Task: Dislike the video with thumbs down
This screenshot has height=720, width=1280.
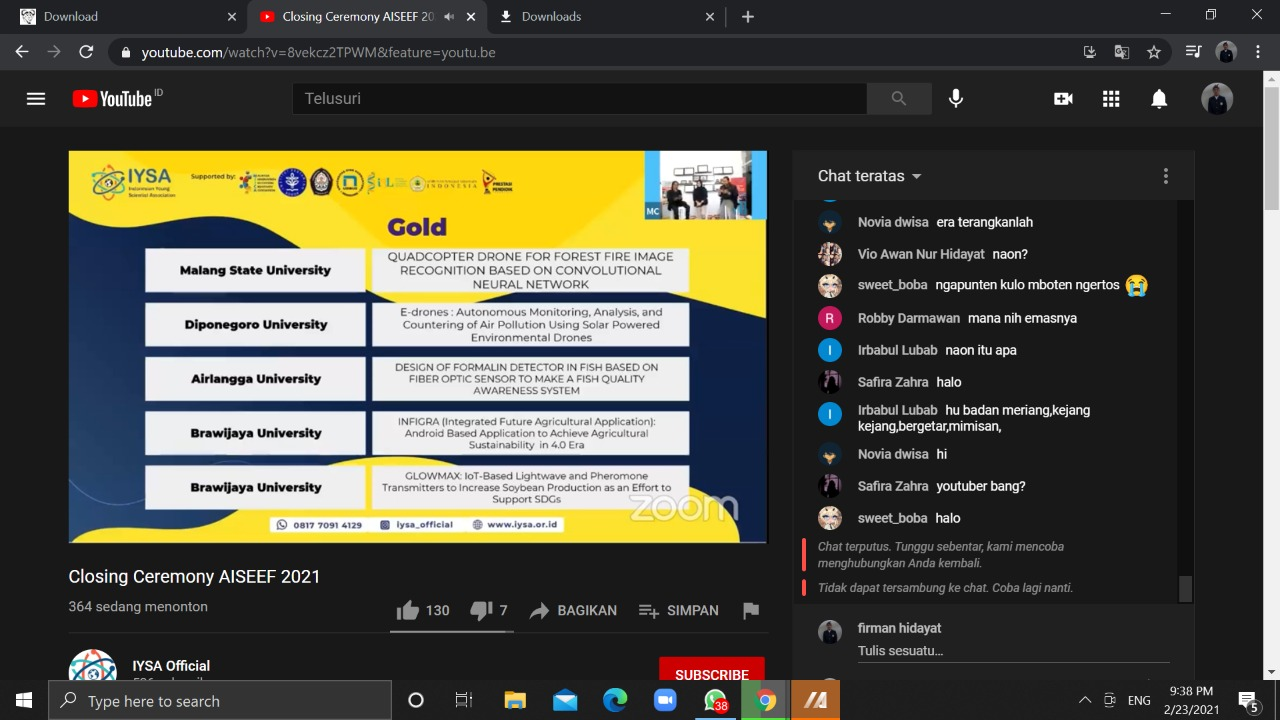Action: coord(481,610)
